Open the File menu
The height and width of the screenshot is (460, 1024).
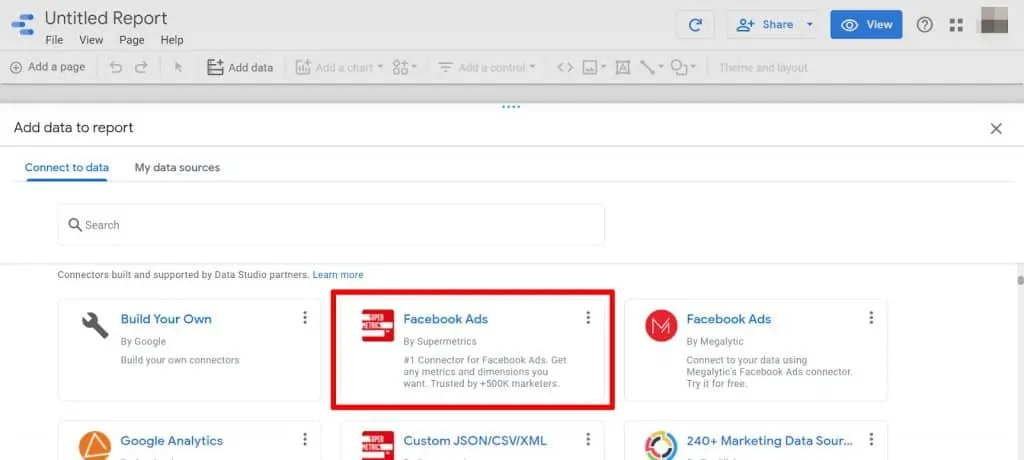(54, 40)
